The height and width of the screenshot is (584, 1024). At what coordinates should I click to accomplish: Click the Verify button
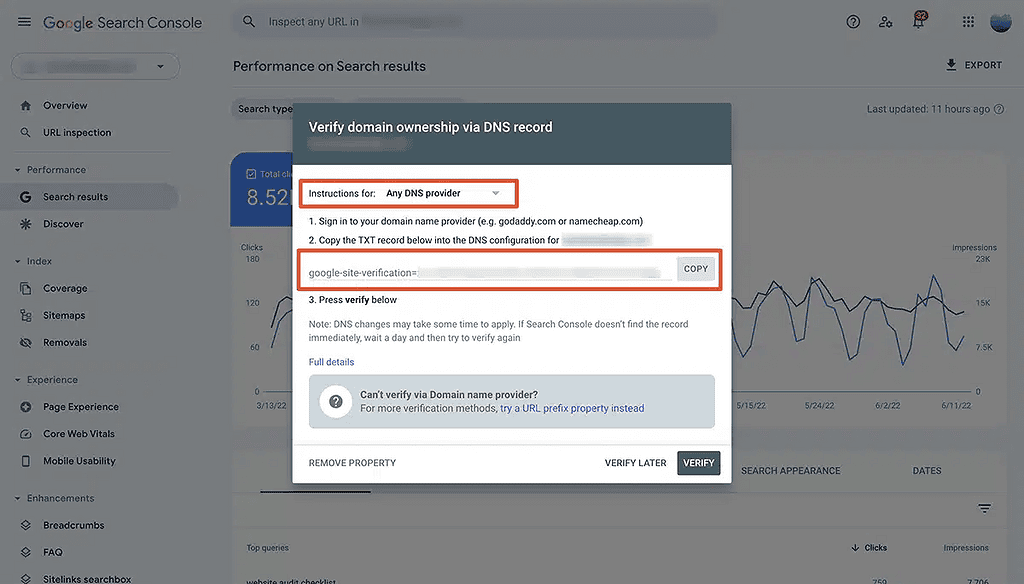(x=698, y=462)
